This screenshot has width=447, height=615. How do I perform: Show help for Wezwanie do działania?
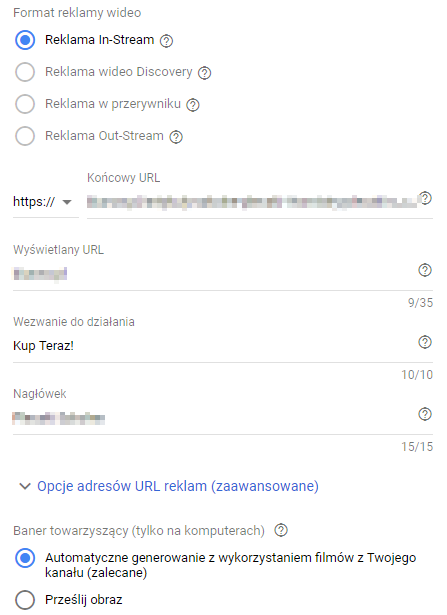coord(425,342)
